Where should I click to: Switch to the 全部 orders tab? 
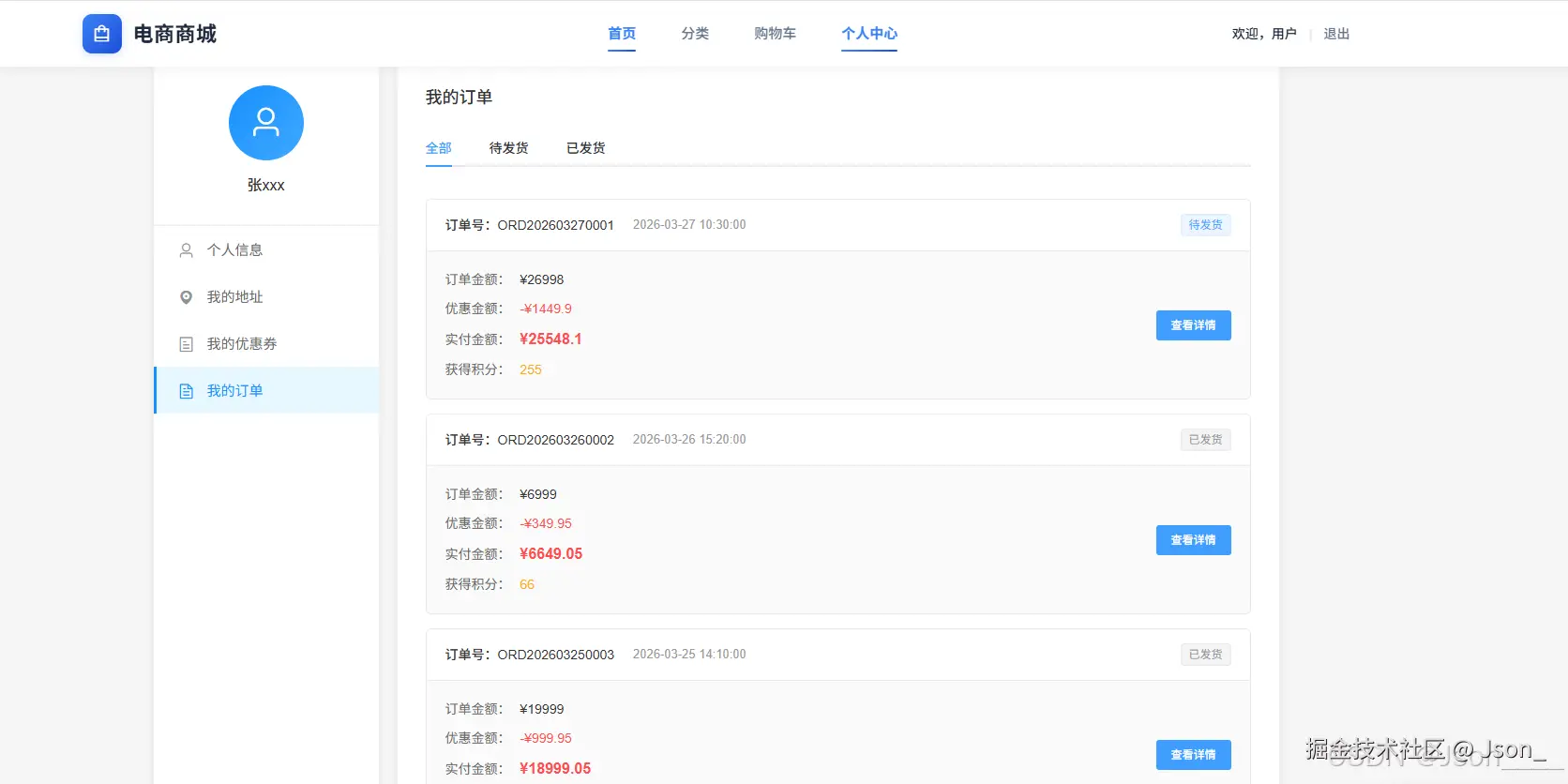click(439, 148)
